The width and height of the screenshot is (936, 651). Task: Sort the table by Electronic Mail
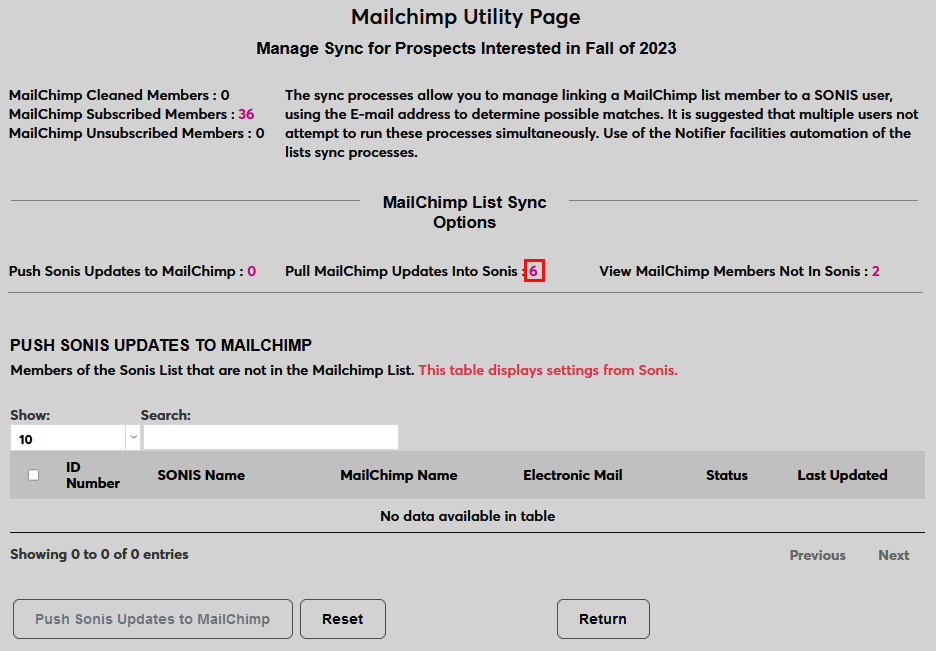pyautogui.click(x=572, y=474)
